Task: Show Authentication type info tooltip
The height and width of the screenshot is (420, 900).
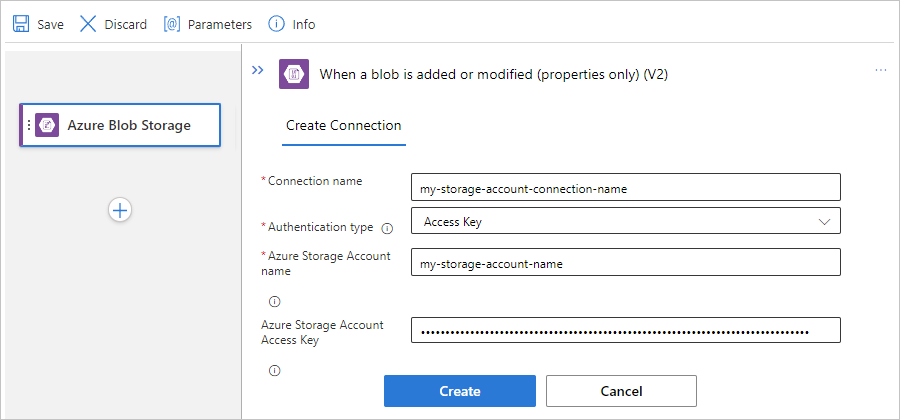Action: (387, 228)
